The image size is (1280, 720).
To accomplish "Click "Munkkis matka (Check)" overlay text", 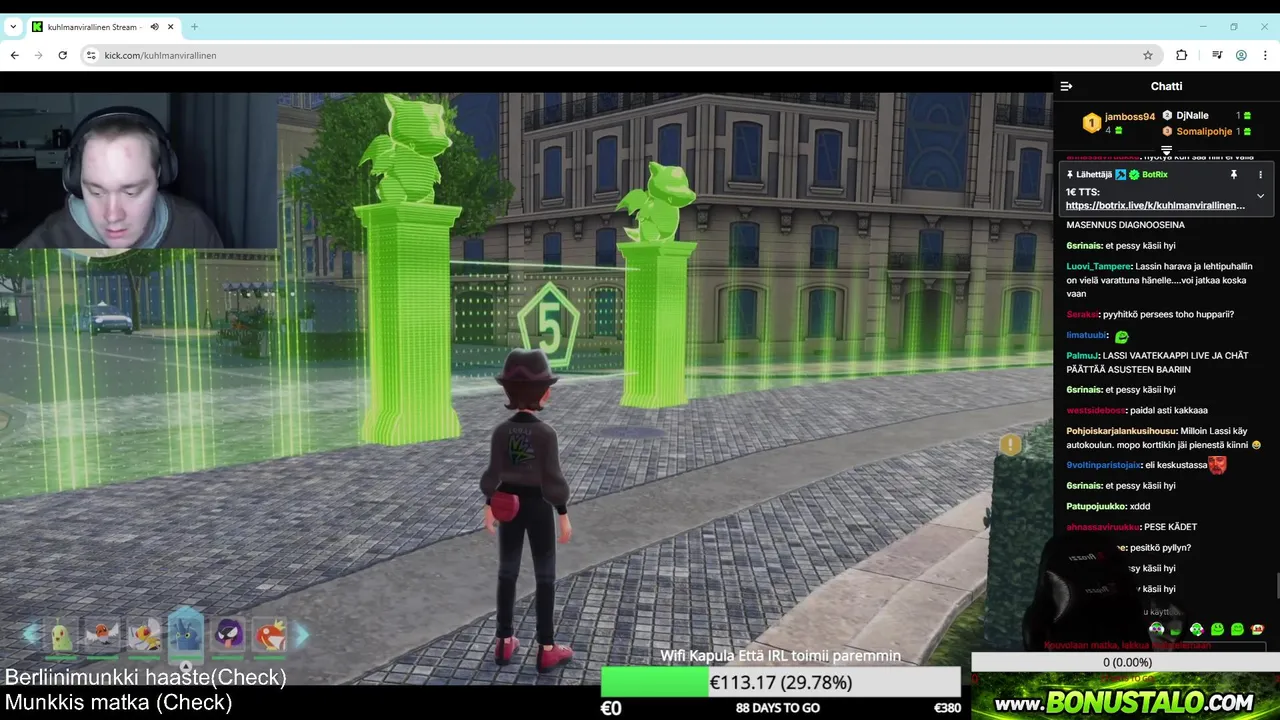I will pos(119,702).
